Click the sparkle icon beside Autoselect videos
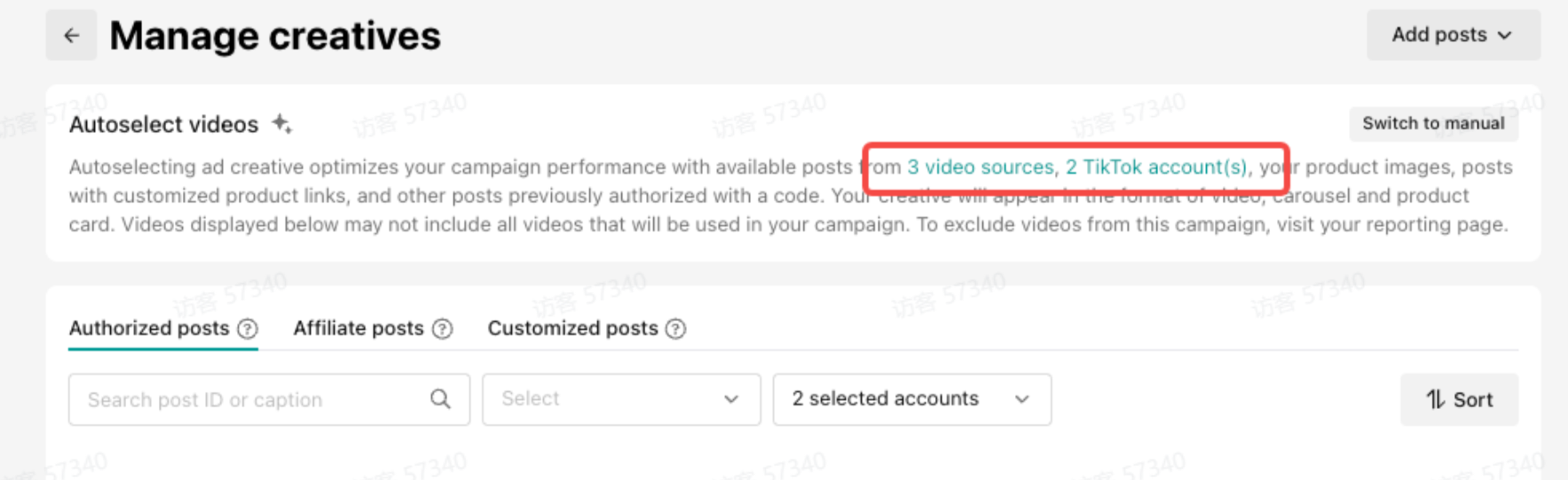The height and width of the screenshot is (480, 1568). pyautogui.click(x=281, y=123)
